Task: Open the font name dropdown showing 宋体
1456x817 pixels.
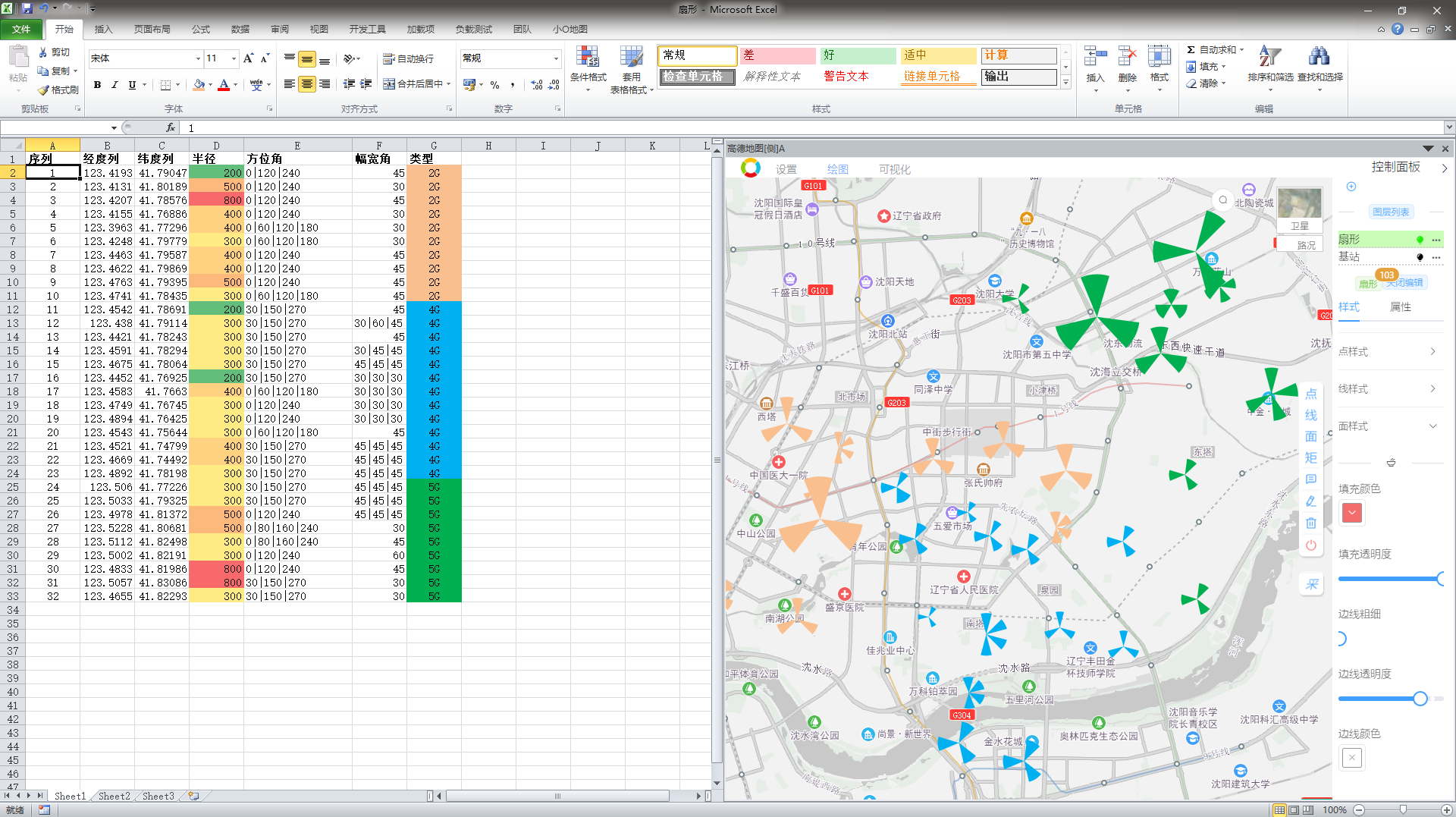Action: tap(198, 58)
